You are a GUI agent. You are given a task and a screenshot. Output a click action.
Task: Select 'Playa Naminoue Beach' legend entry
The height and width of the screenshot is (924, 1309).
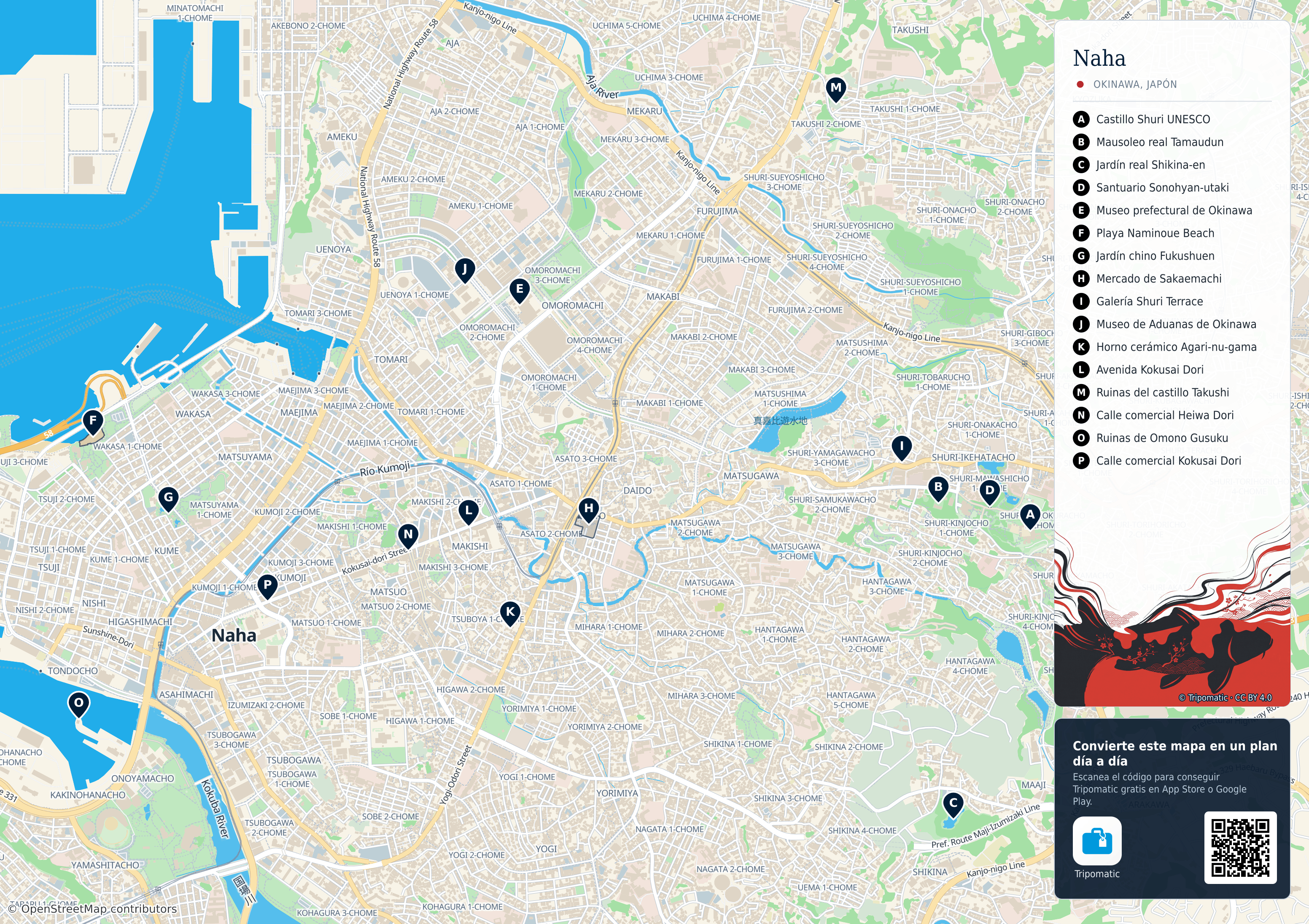(x=1144, y=233)
